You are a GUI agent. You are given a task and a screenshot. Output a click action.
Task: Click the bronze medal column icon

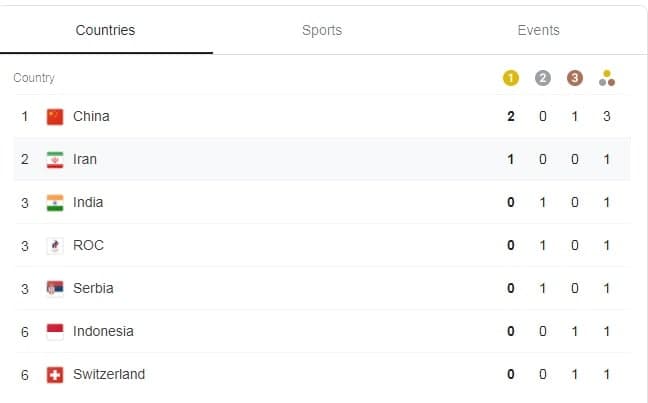coord(574,78)
